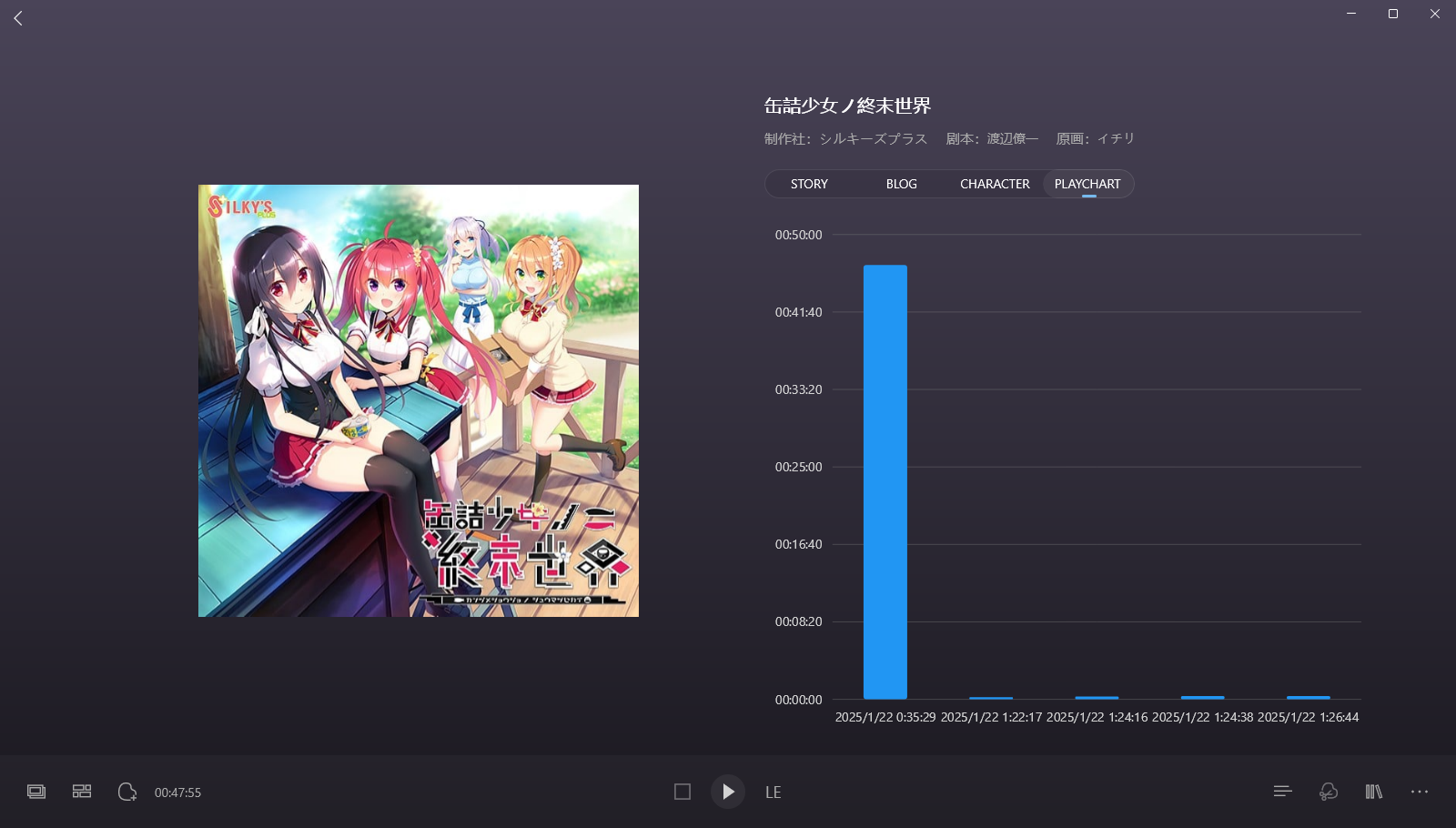Viewport: 1456px width, 828px height.
Task: Select the PLAYCHART tab
Action: (x=1087, y=184)
